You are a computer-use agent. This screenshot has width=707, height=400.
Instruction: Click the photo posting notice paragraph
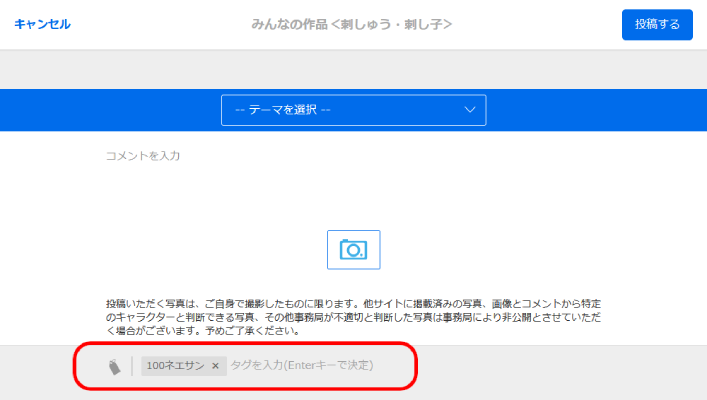(354, 317)
